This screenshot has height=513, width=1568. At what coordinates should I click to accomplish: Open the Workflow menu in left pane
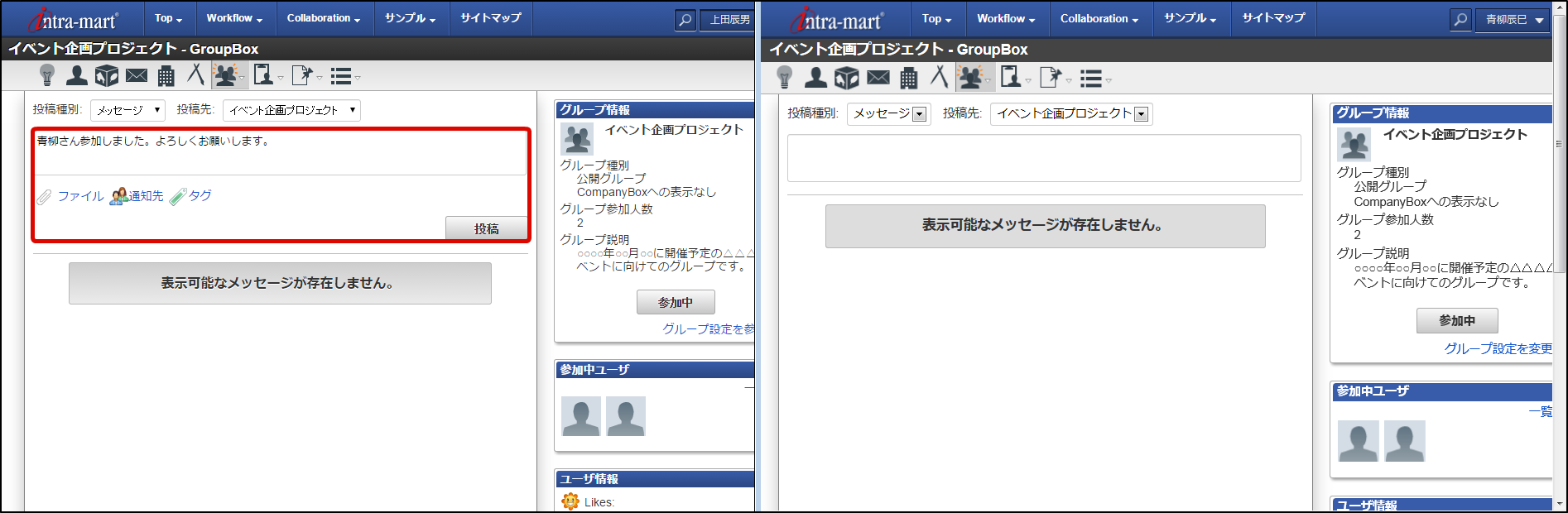pos(234,18)
